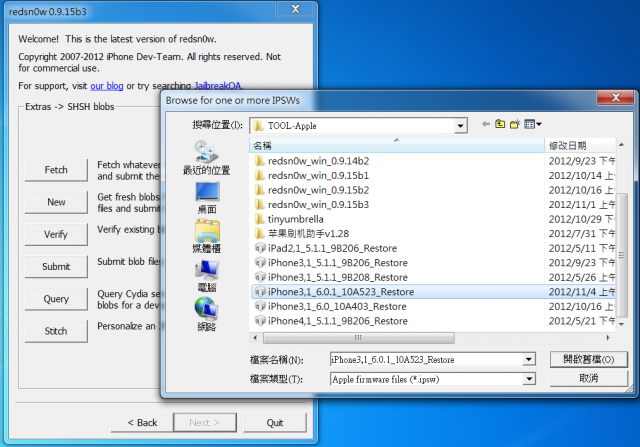The height and width of the screenshot is (447, 640).
Task: Click the Submit button in redsn0w
Action: click(56, 267)
